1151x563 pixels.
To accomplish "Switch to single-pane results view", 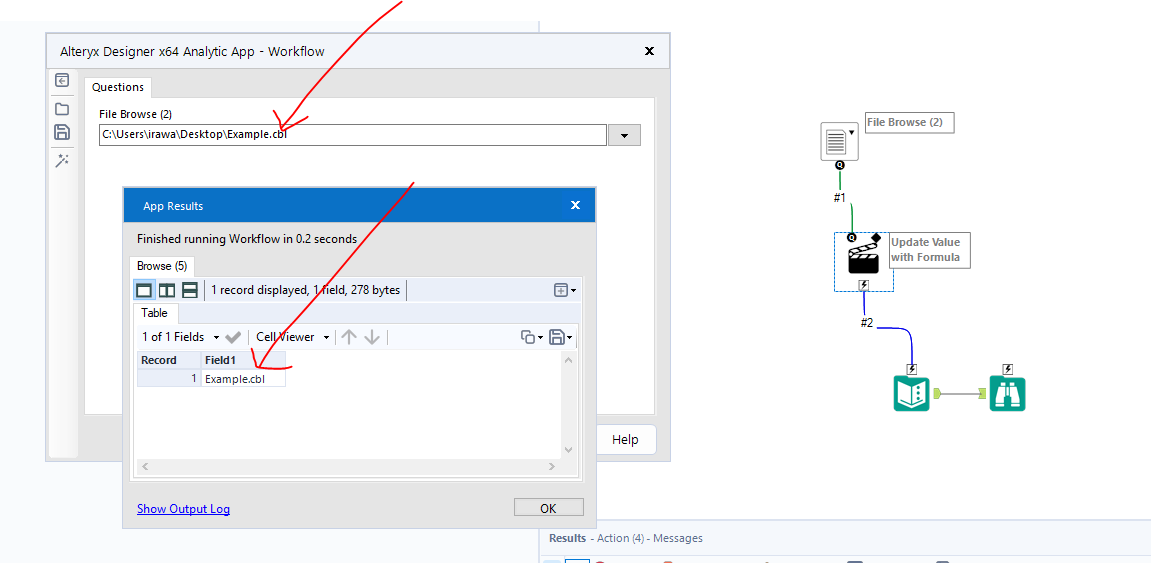I will coord(144,290).
